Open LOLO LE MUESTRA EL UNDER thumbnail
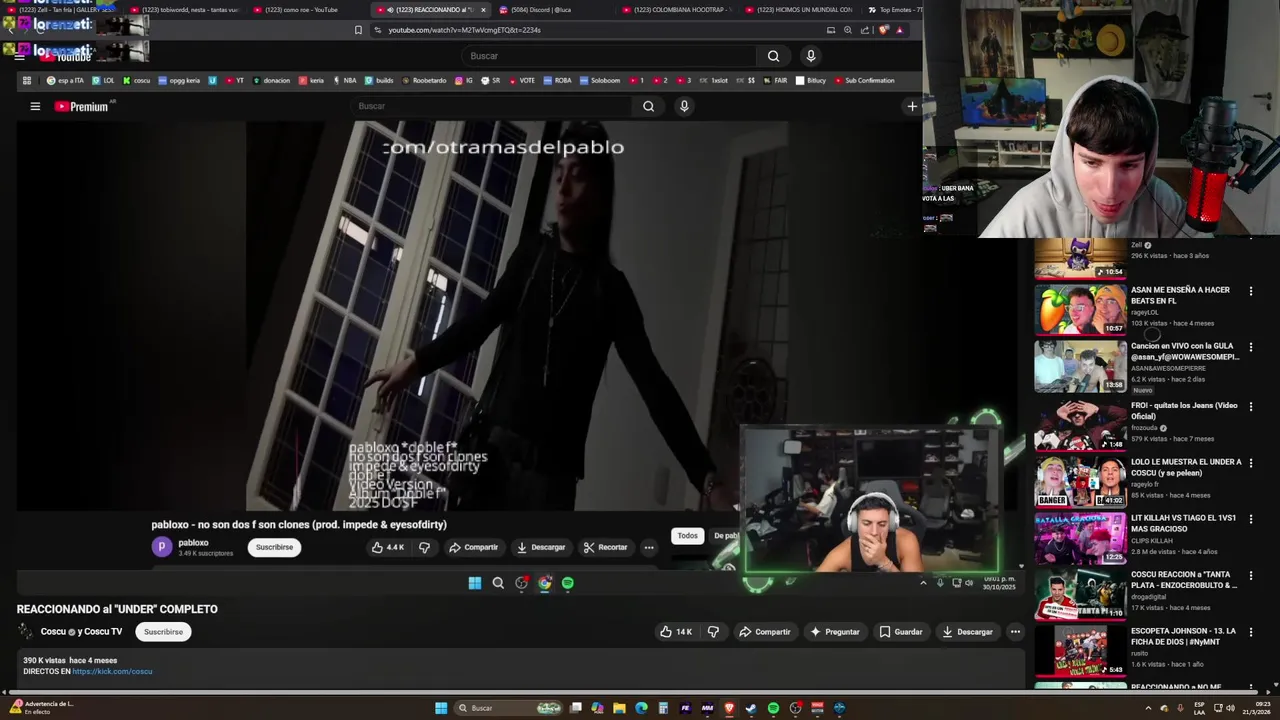1280x720 pixels. [1080, 481]
